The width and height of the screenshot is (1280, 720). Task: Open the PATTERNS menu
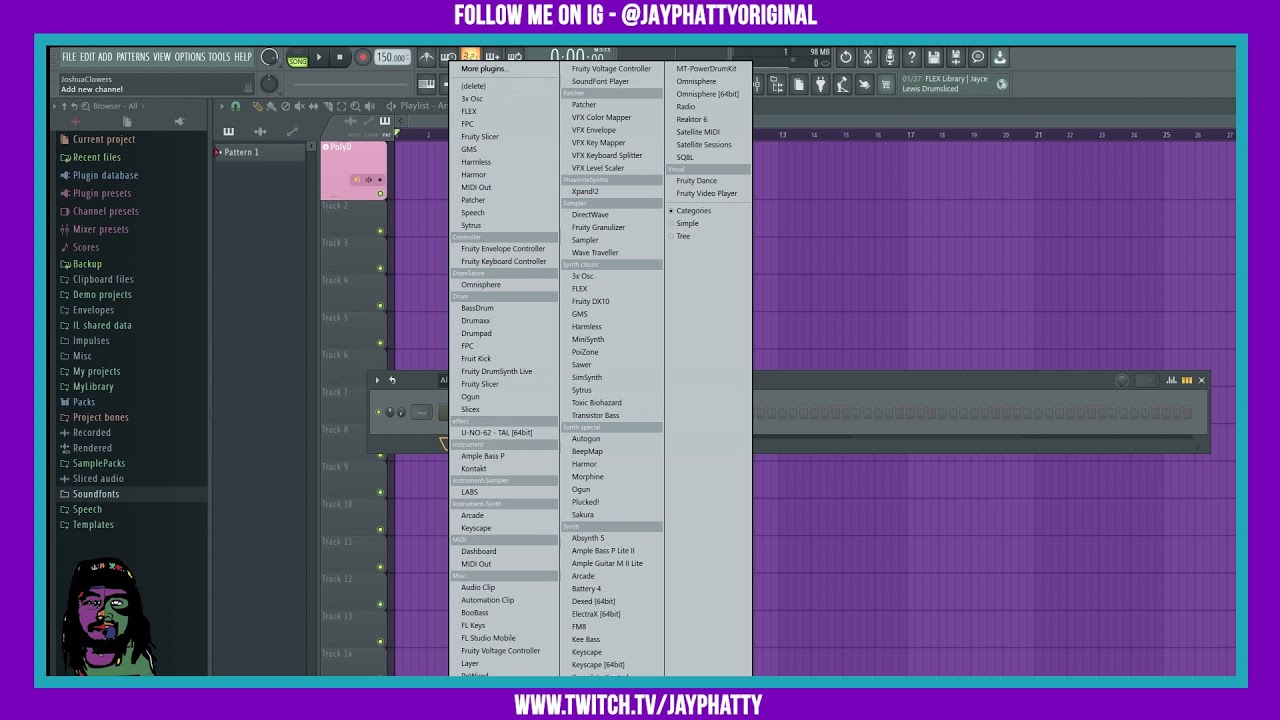(132, 57)
